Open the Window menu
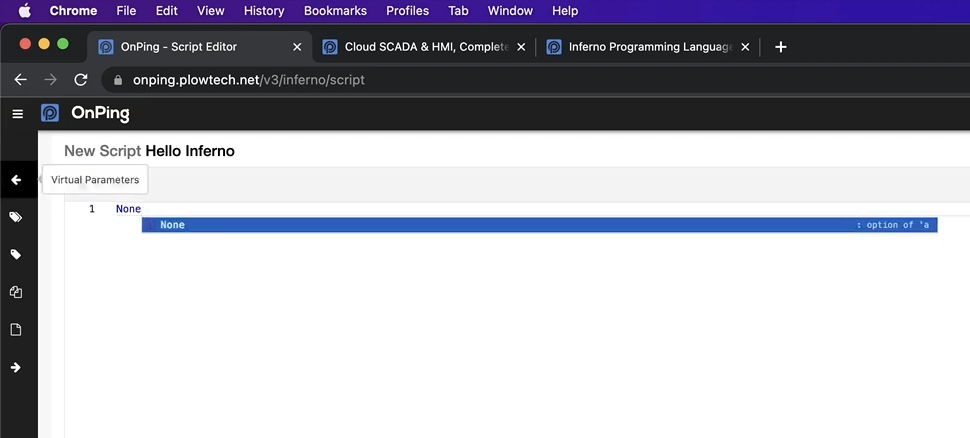Viewport: 970px width, 438px height. pos(510,11)
